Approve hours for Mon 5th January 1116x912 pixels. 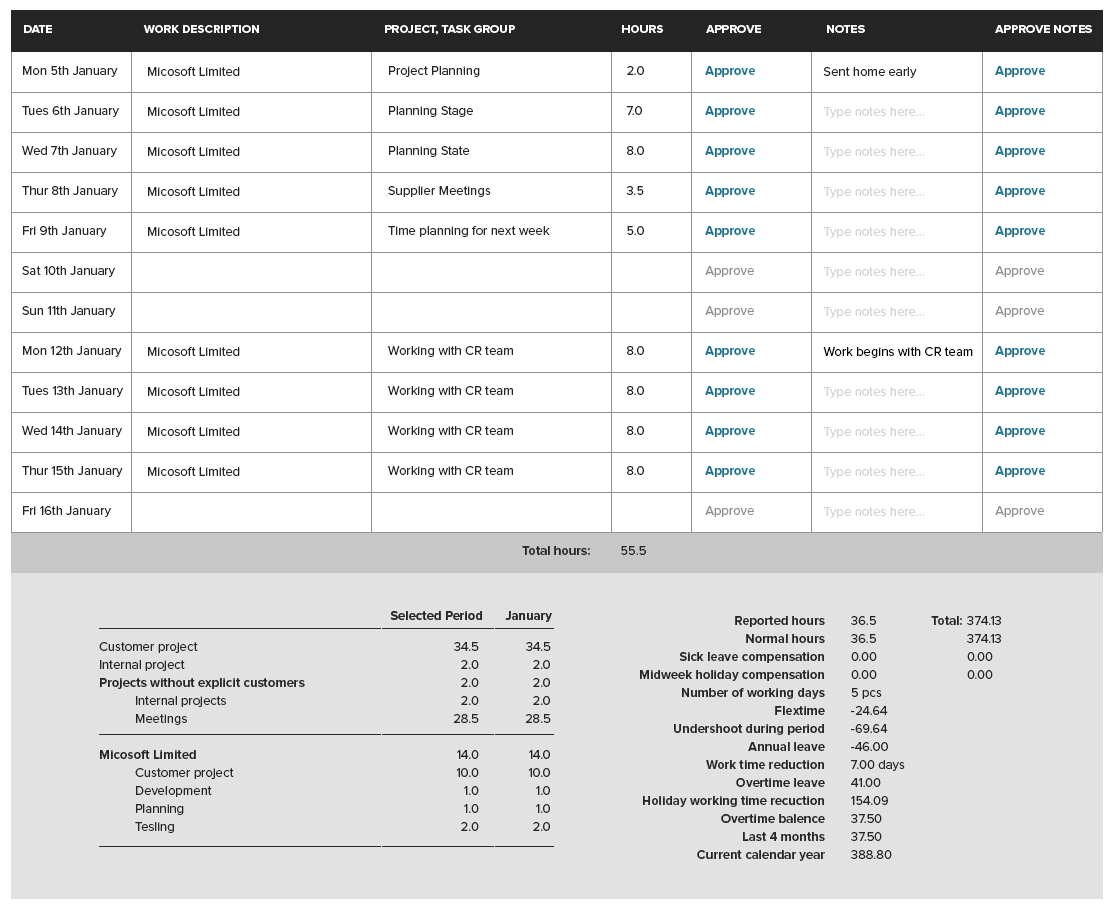[729, 71]
